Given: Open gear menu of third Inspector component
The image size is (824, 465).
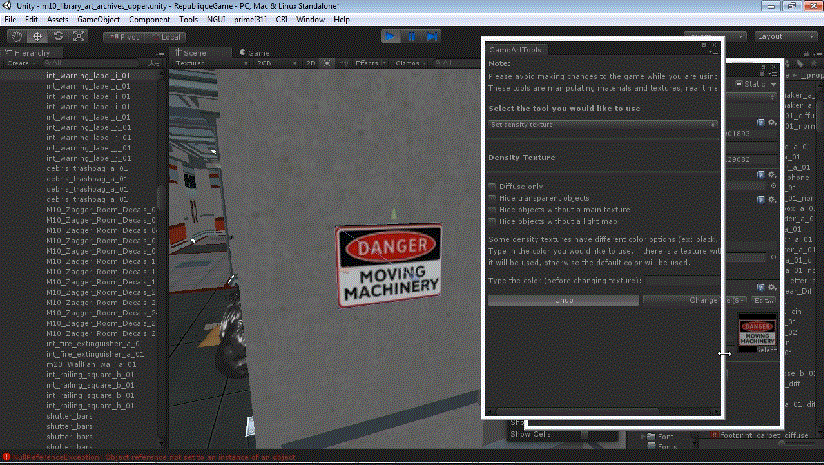Looking at the screenshot, I should click(771, 200).
